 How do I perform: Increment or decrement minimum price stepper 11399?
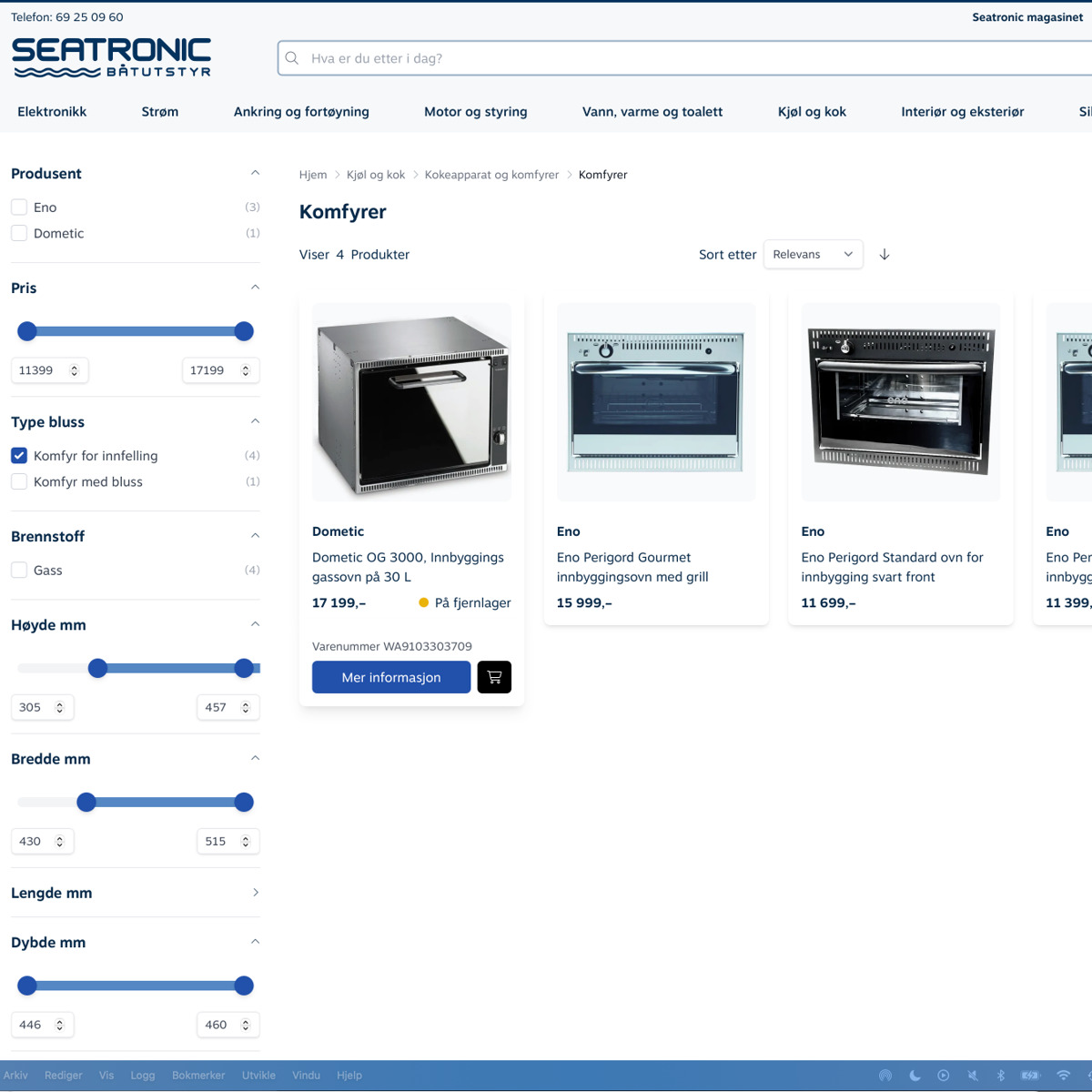(x=75, y=370)
